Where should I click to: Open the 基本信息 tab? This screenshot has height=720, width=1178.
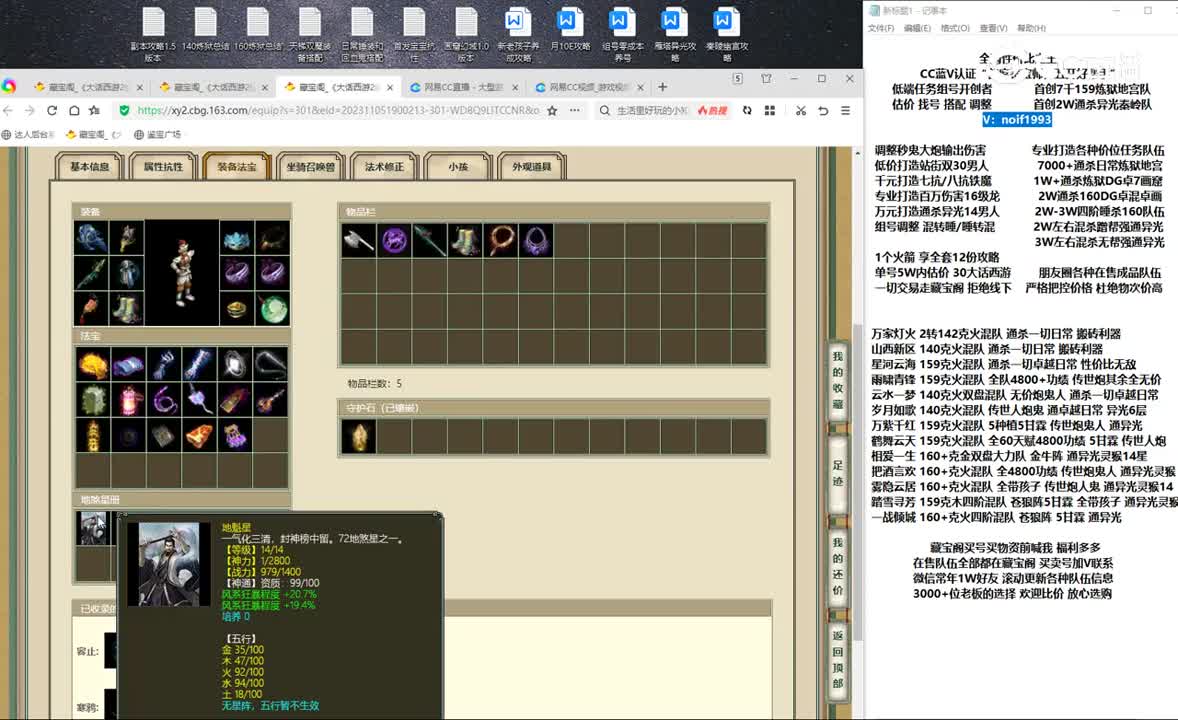89,167
